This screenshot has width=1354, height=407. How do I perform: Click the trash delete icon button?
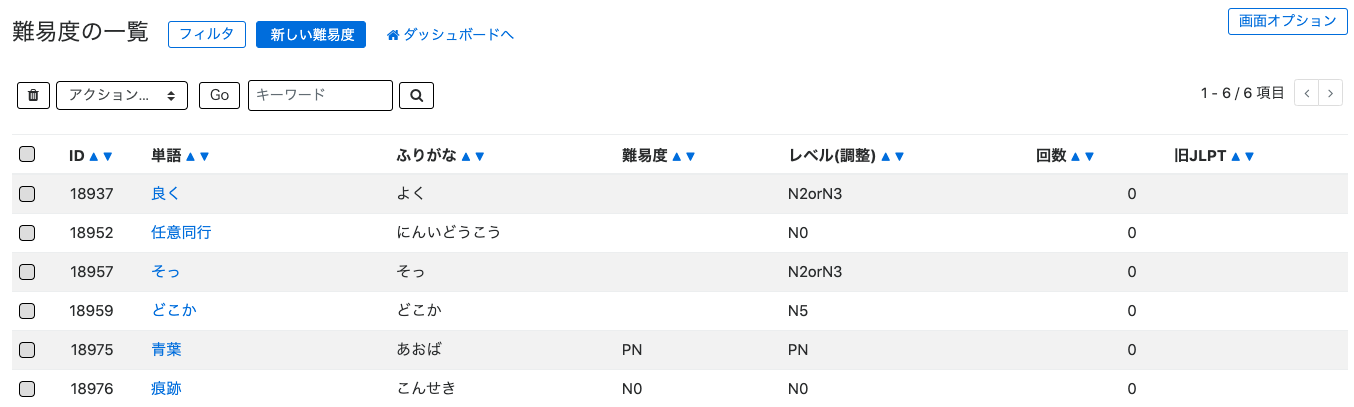[33, 95]
